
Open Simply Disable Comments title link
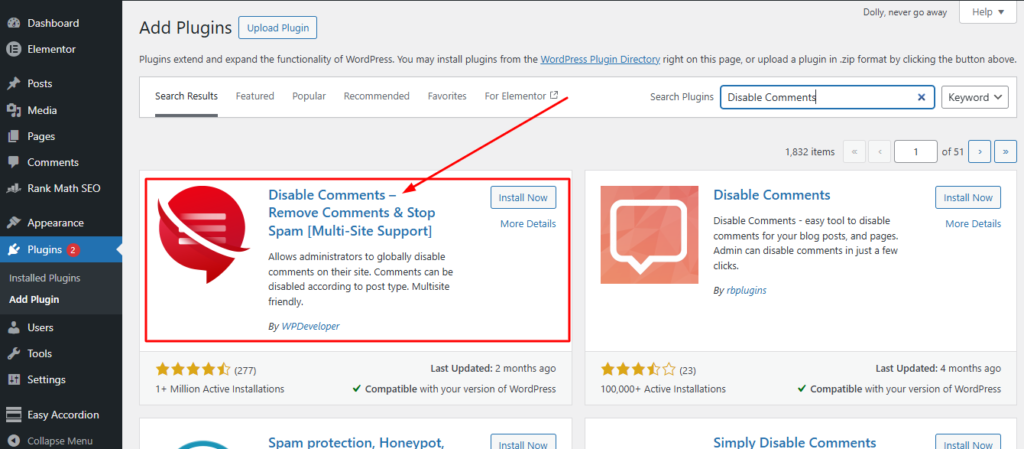pos(795,442)
